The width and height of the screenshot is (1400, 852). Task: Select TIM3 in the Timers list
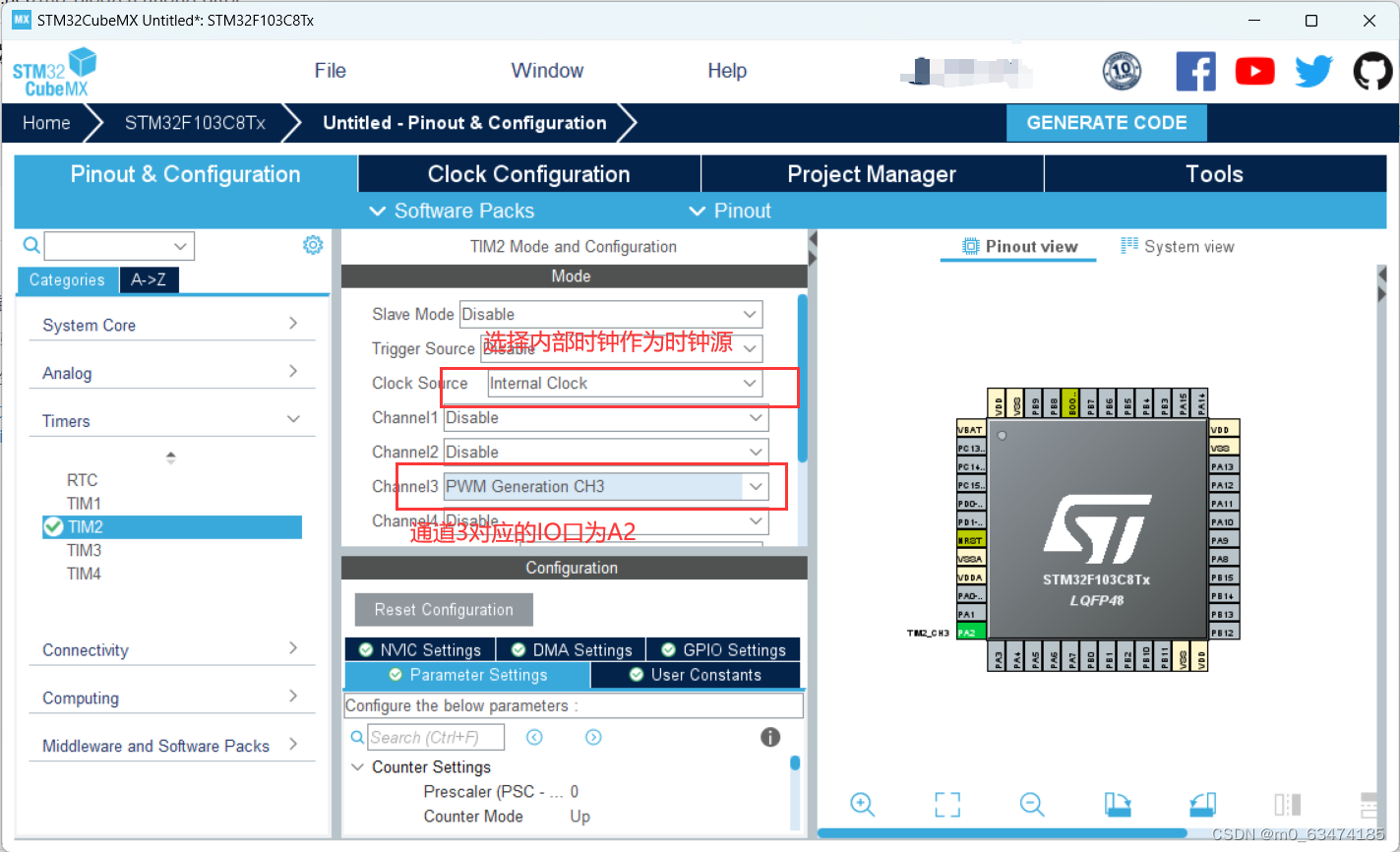point(84,550)
